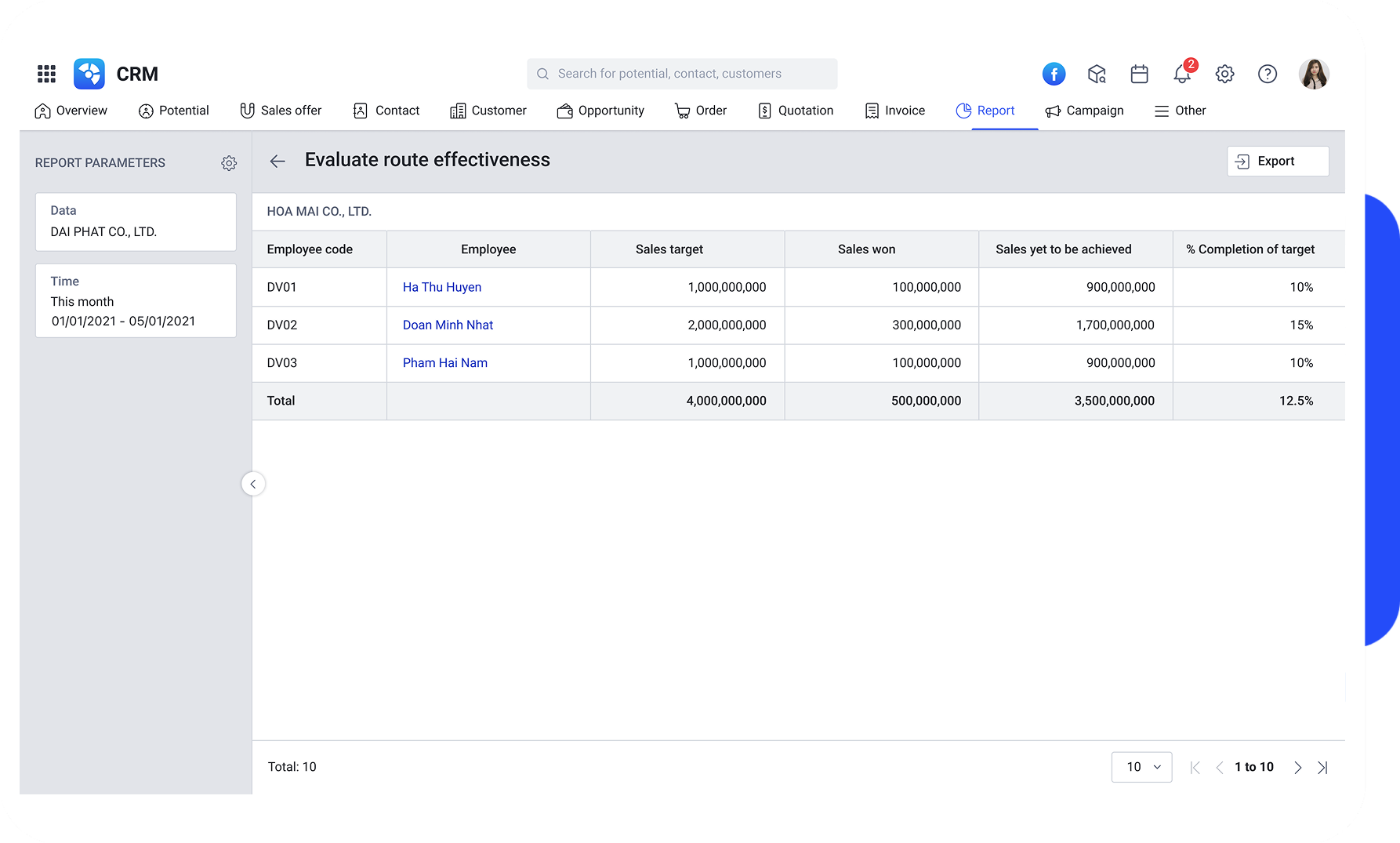Click the Export button

click(x=1277, y=161)
